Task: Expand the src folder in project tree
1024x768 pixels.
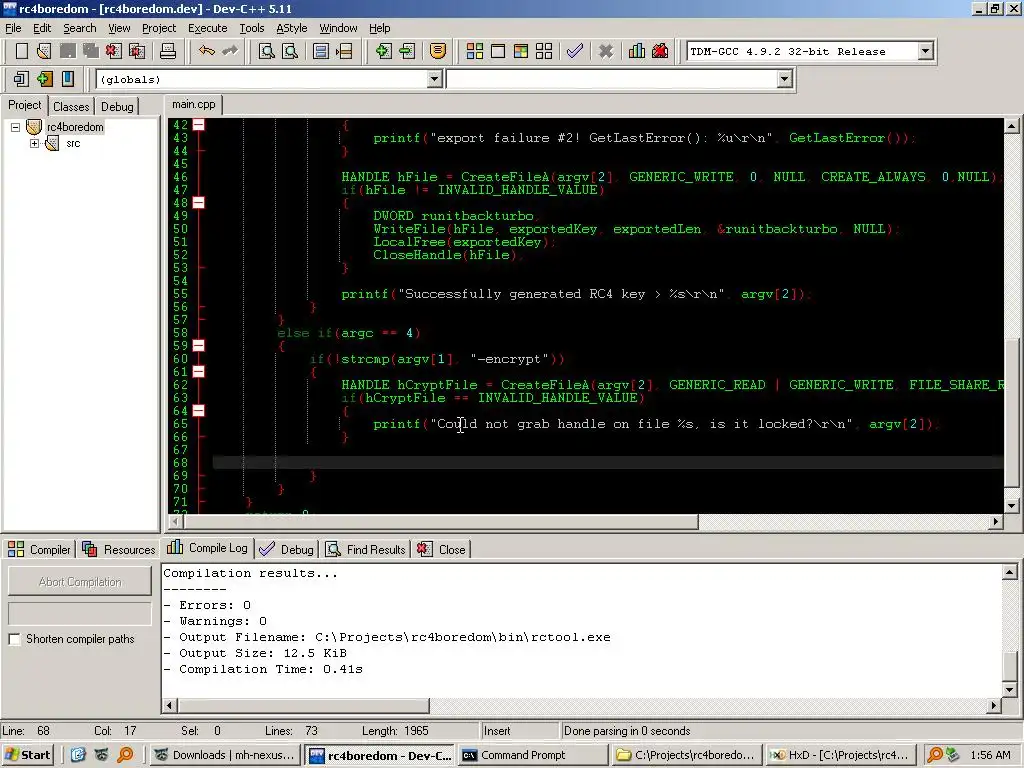Action: coord(35,143)
